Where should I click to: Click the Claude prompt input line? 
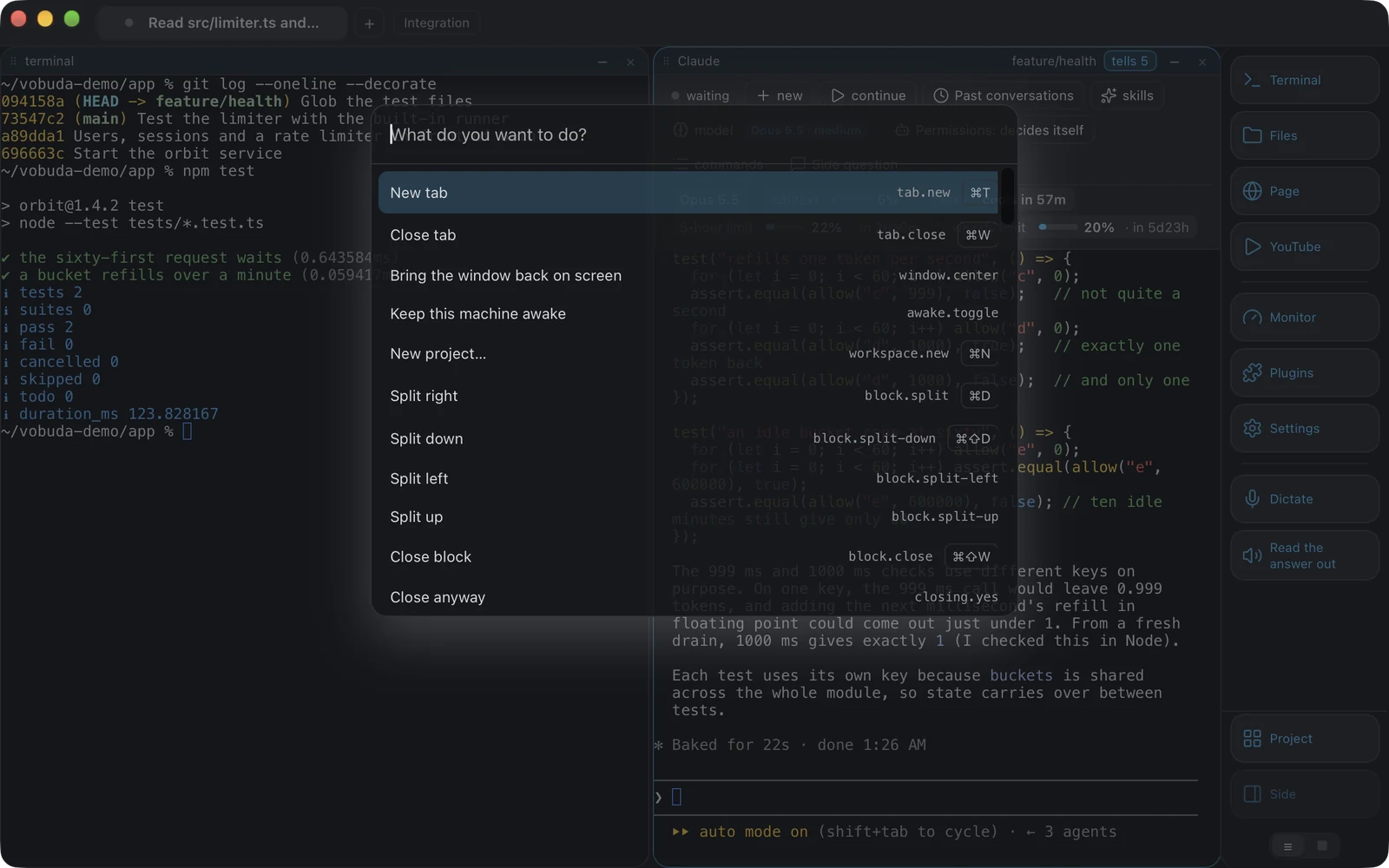click(925, 797)
